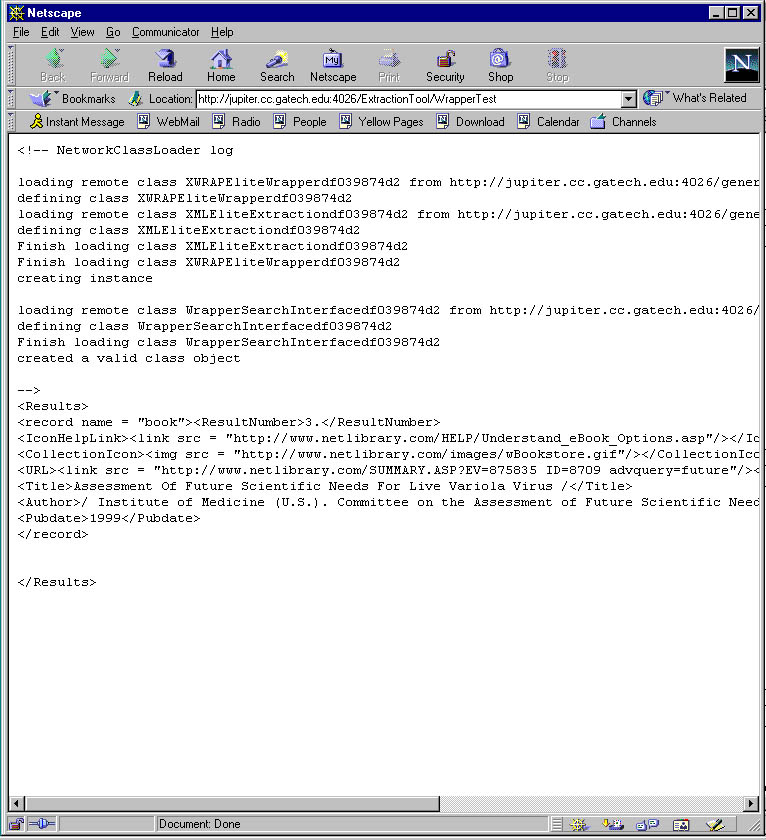Open the Bookmarks dropdown
Viewport: 766px width, 840px height.
pyautogui.click(x=73, y=99)
